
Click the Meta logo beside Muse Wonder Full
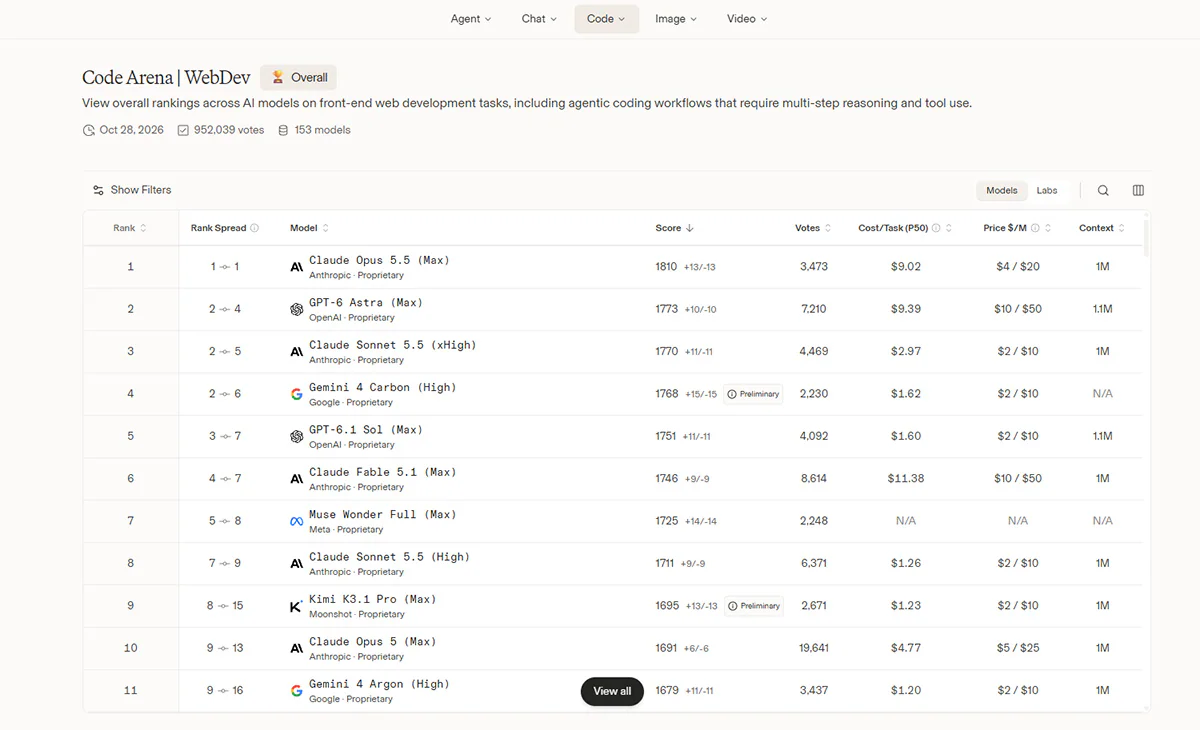click(x=296, y=522)
